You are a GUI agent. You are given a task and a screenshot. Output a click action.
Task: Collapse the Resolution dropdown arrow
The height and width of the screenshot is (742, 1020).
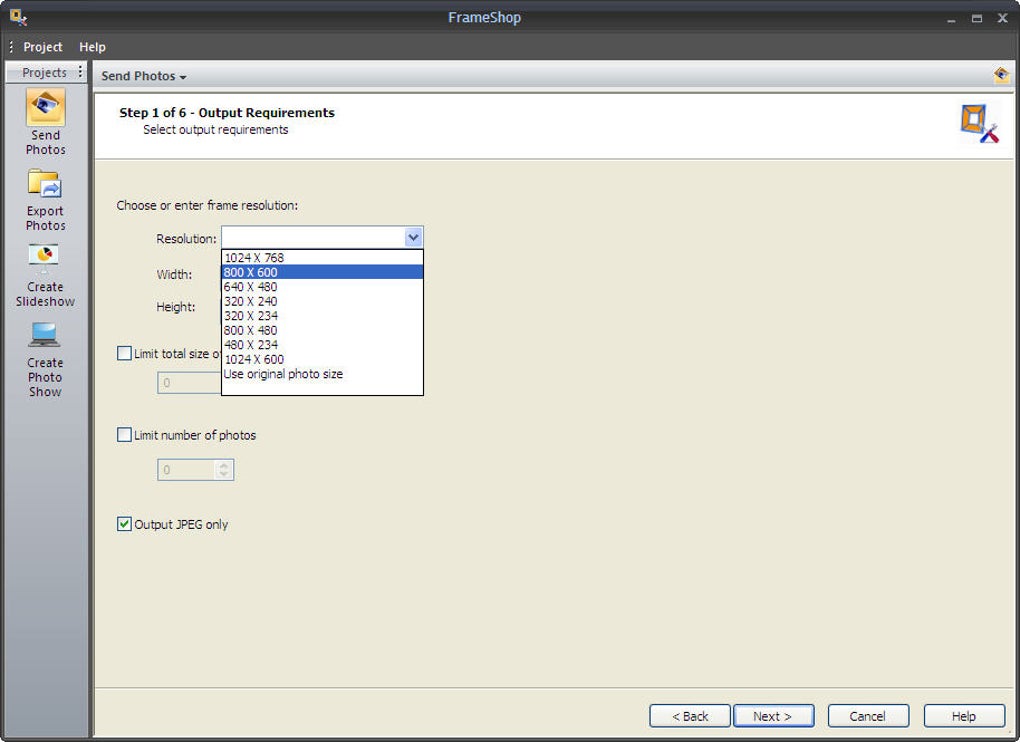tap(413, 237)
